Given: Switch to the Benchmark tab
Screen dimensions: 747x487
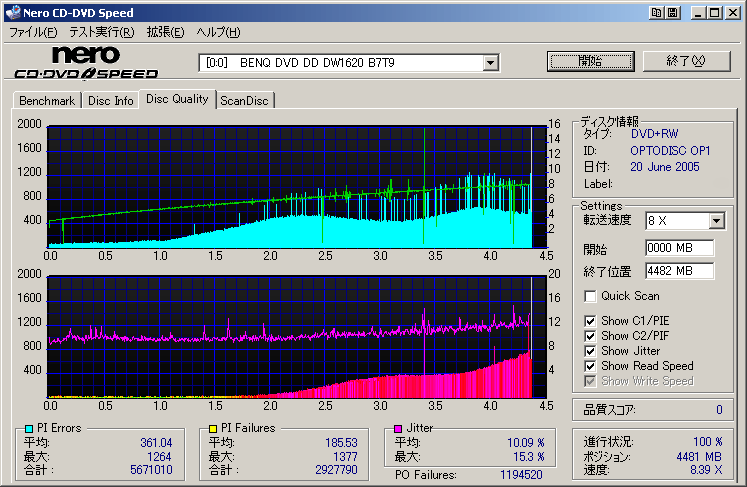Looking at the screenshot, I should click(47, 101).
